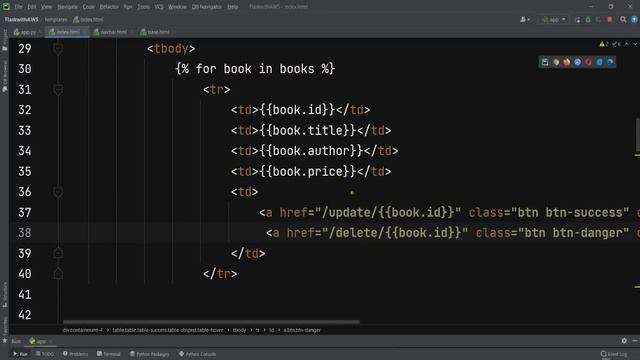This screenshot has height=360, width=640.
Task: Click div.container breadcrumb in editor footer
Action: point(82,330)
